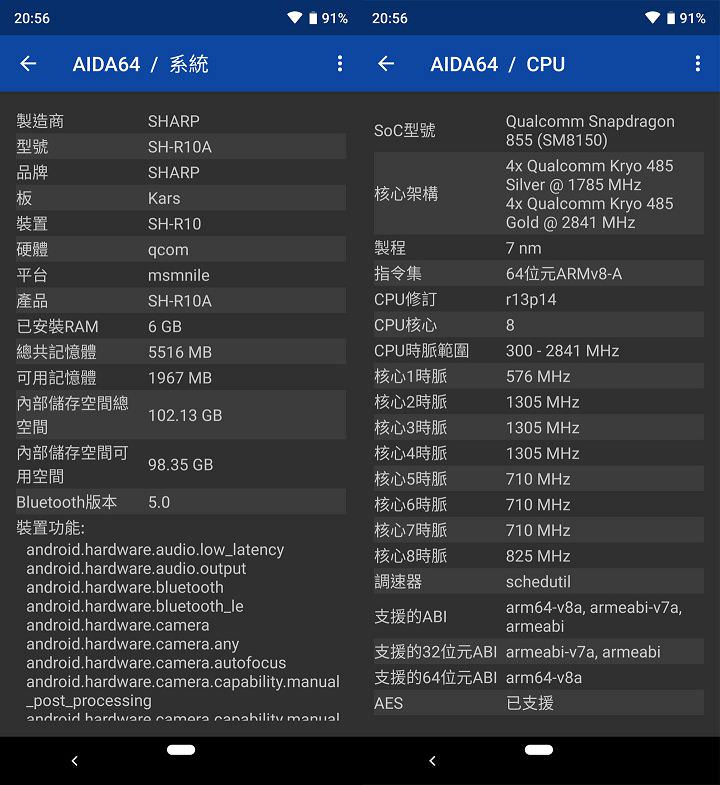Viewport: 720px width, 785px height.
Task: Select the 102.13 GB storage total row
Action: point(181,415)
